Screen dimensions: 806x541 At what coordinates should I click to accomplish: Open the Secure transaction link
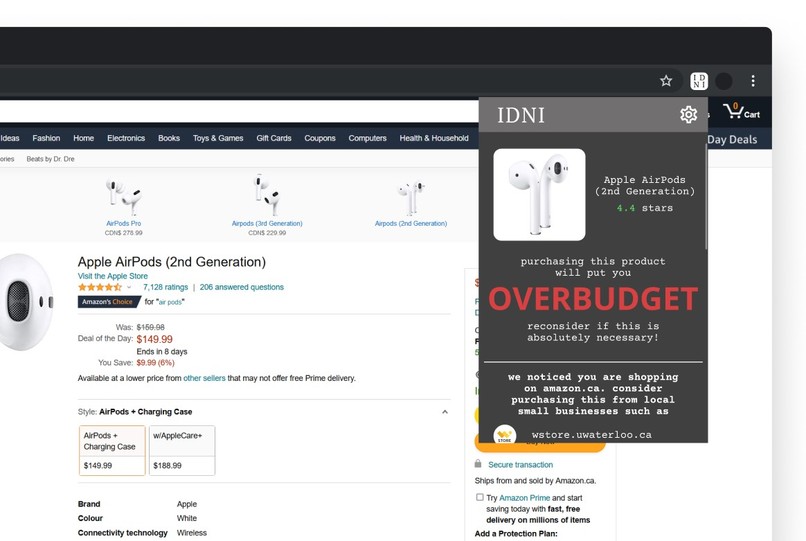click(520, 464)
